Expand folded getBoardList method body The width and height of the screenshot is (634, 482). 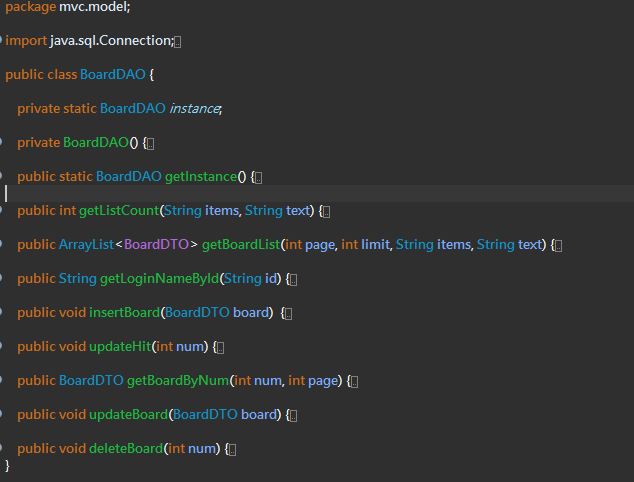[x=558, y=246]
